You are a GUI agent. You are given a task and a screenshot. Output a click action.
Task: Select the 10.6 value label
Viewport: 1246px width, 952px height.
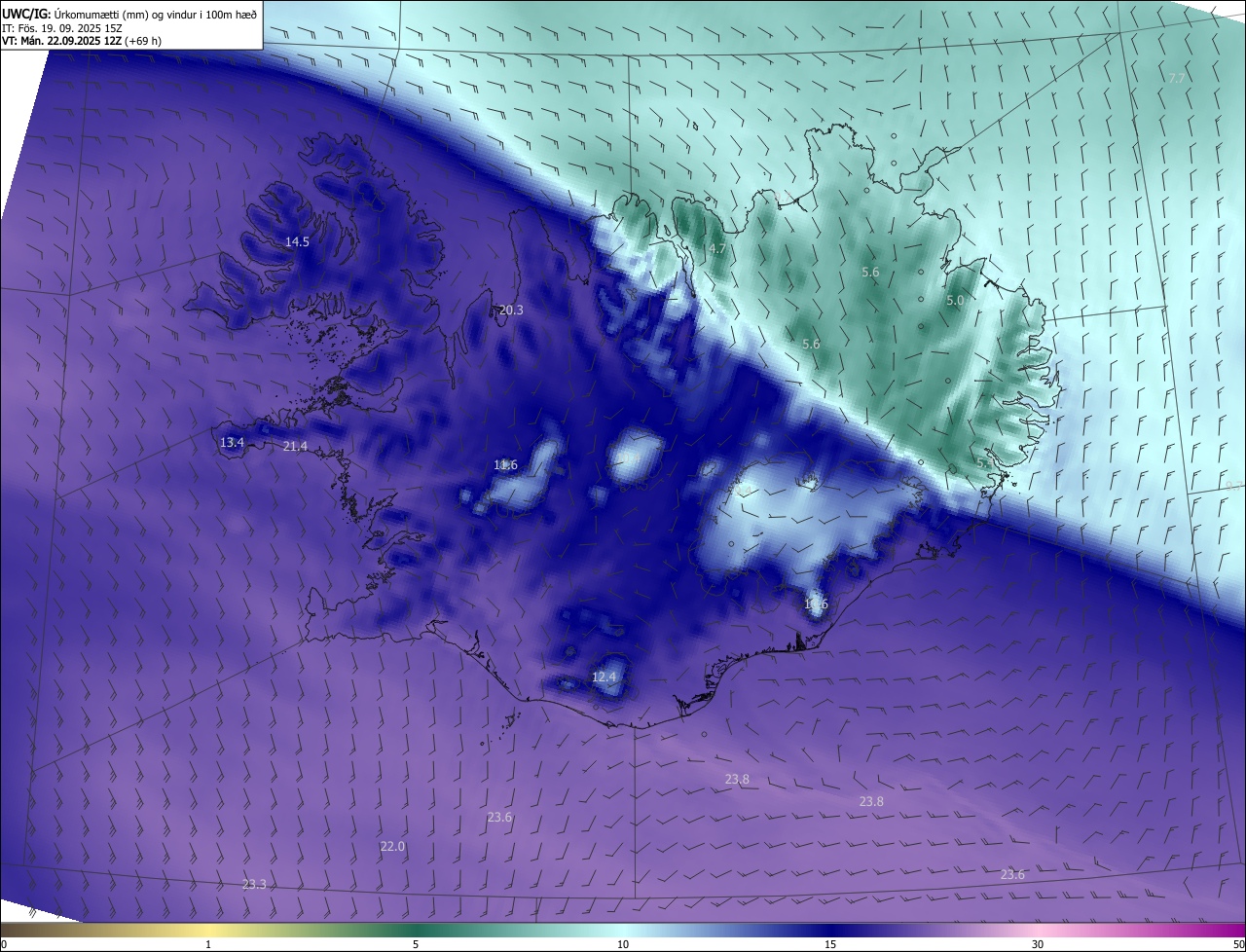coord(816,604)
